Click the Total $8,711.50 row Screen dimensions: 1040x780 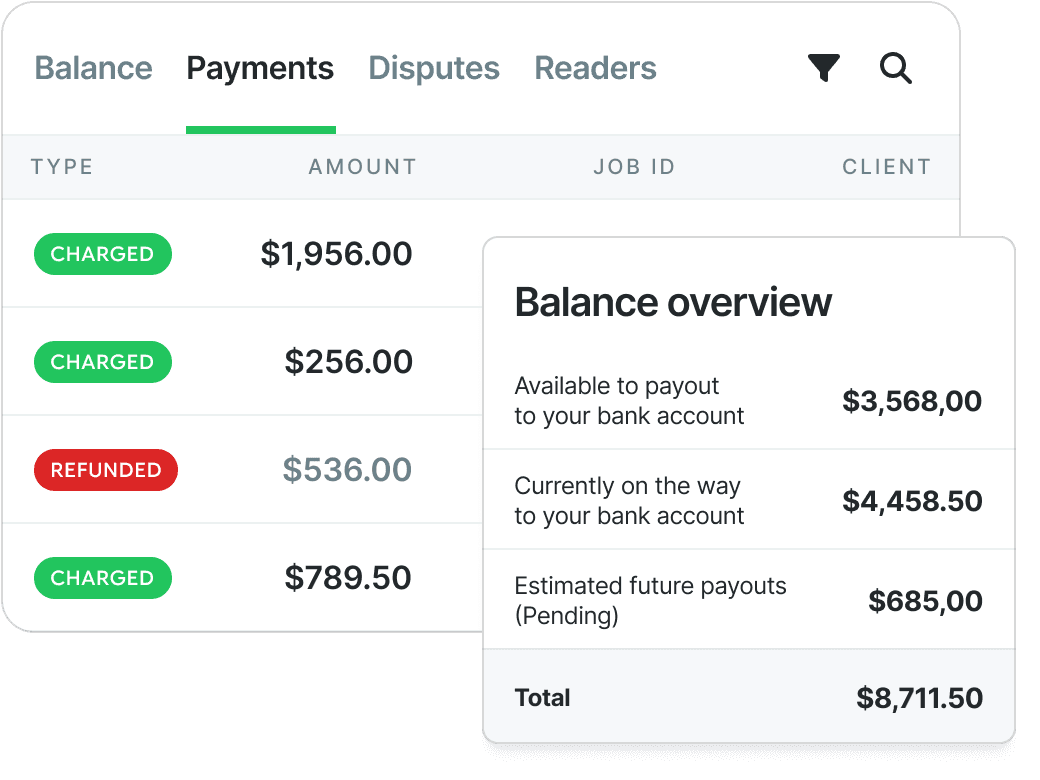[749, 697]
